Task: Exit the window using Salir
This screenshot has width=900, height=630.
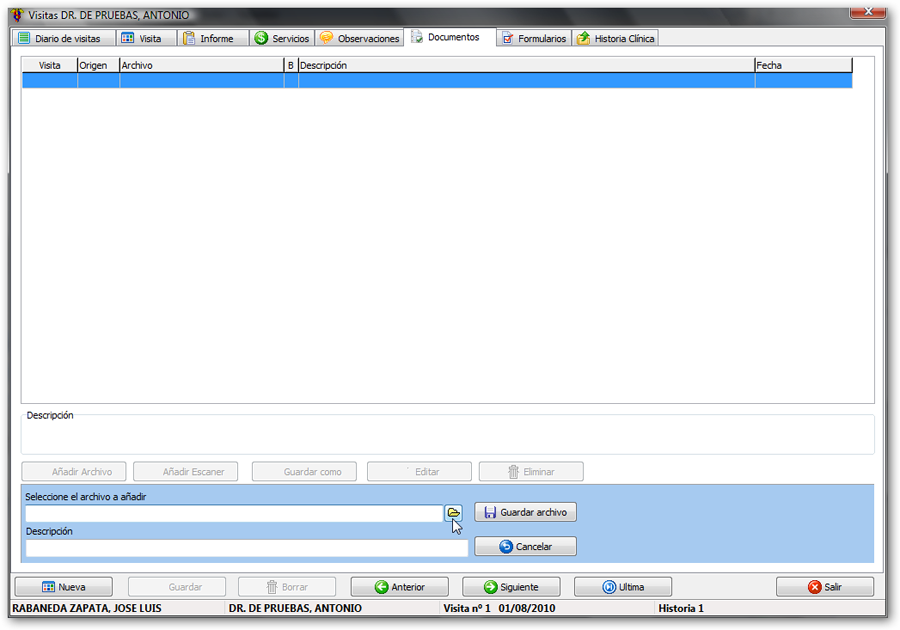Action: point(825,587)
